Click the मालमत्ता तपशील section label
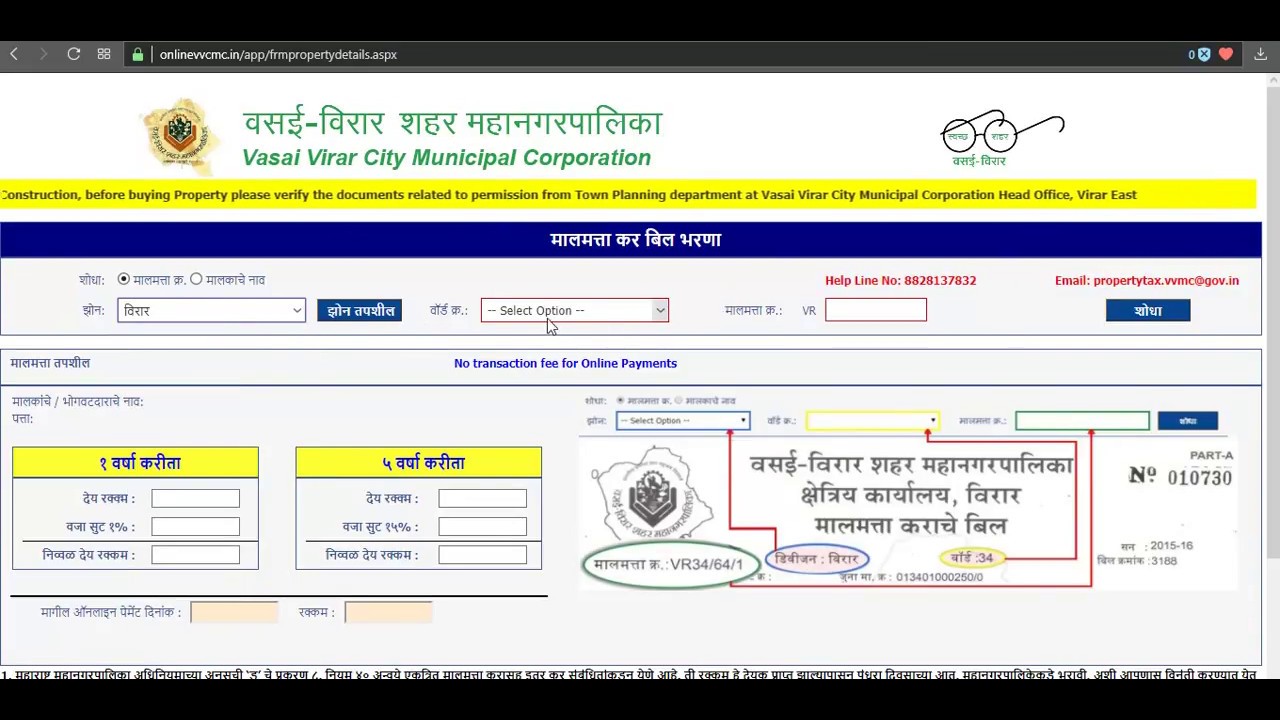The height and width of the screenshot is (720, 1280). (50, 363)
